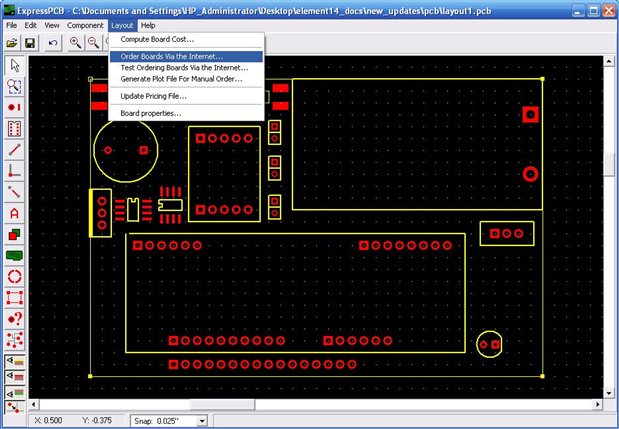Image resolution: width=619 pixels, height=429 pixels.
Task: Activate the place trace tool
Action: [x=14, y=149]
